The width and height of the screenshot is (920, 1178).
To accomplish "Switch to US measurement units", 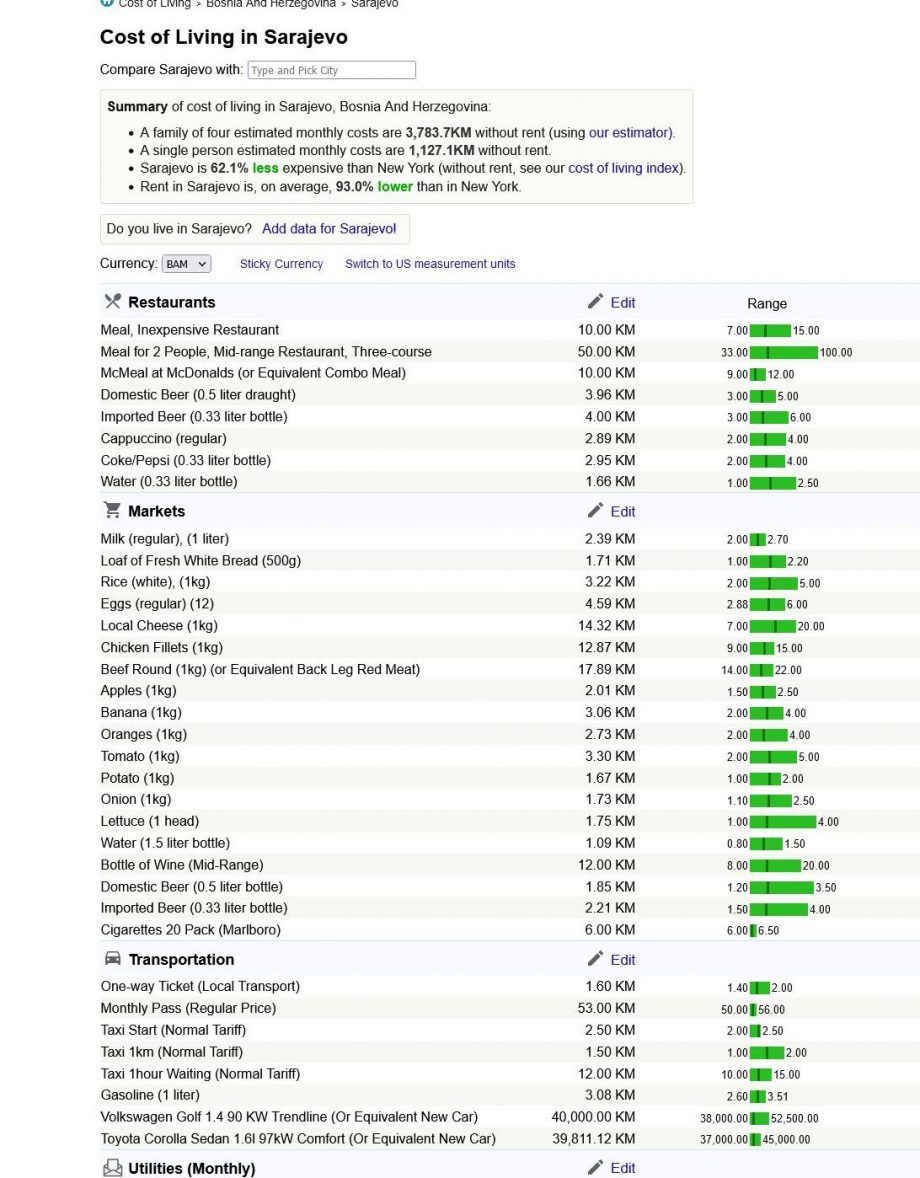I will click(430, 264).
